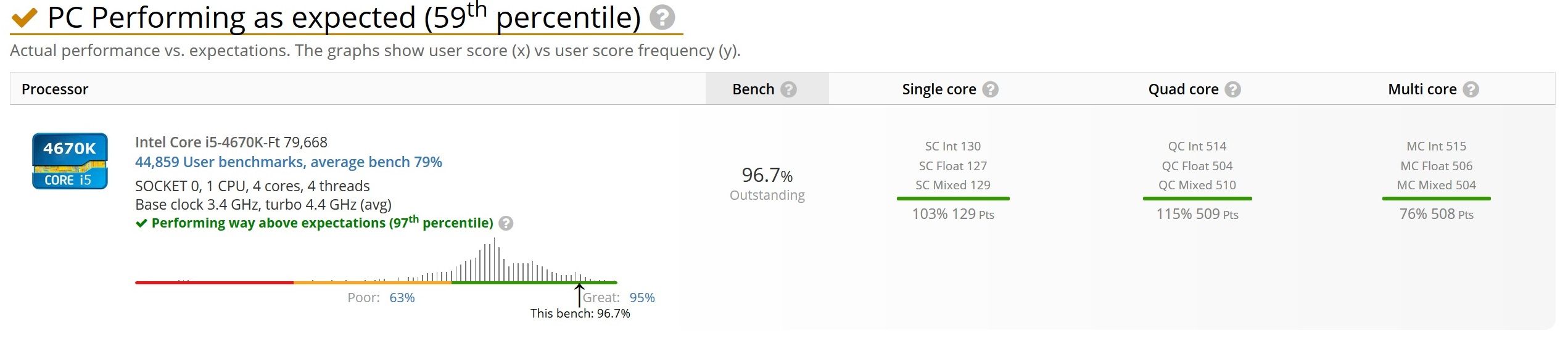Screen dimensions: 1568x341
Task: Click the Intel Core i5-4670K-Ft title
Action: click(x=231, y=142)
